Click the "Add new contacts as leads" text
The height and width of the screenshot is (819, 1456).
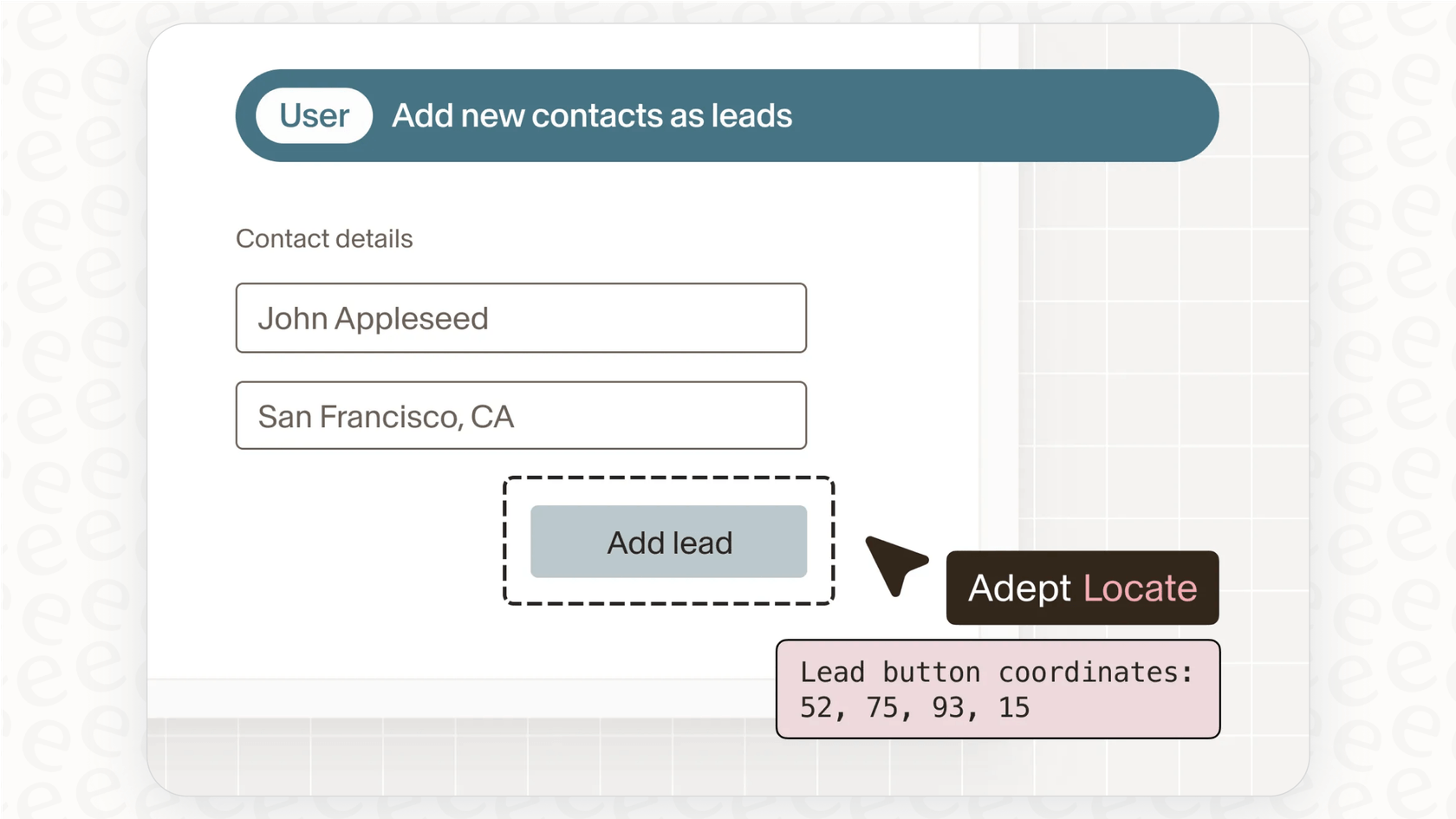click(x=592, y=116)
